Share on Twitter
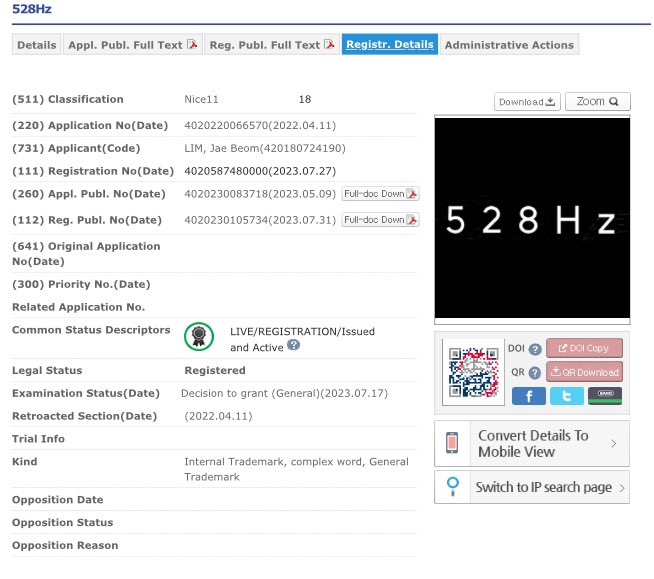 (x=566, y=396)
